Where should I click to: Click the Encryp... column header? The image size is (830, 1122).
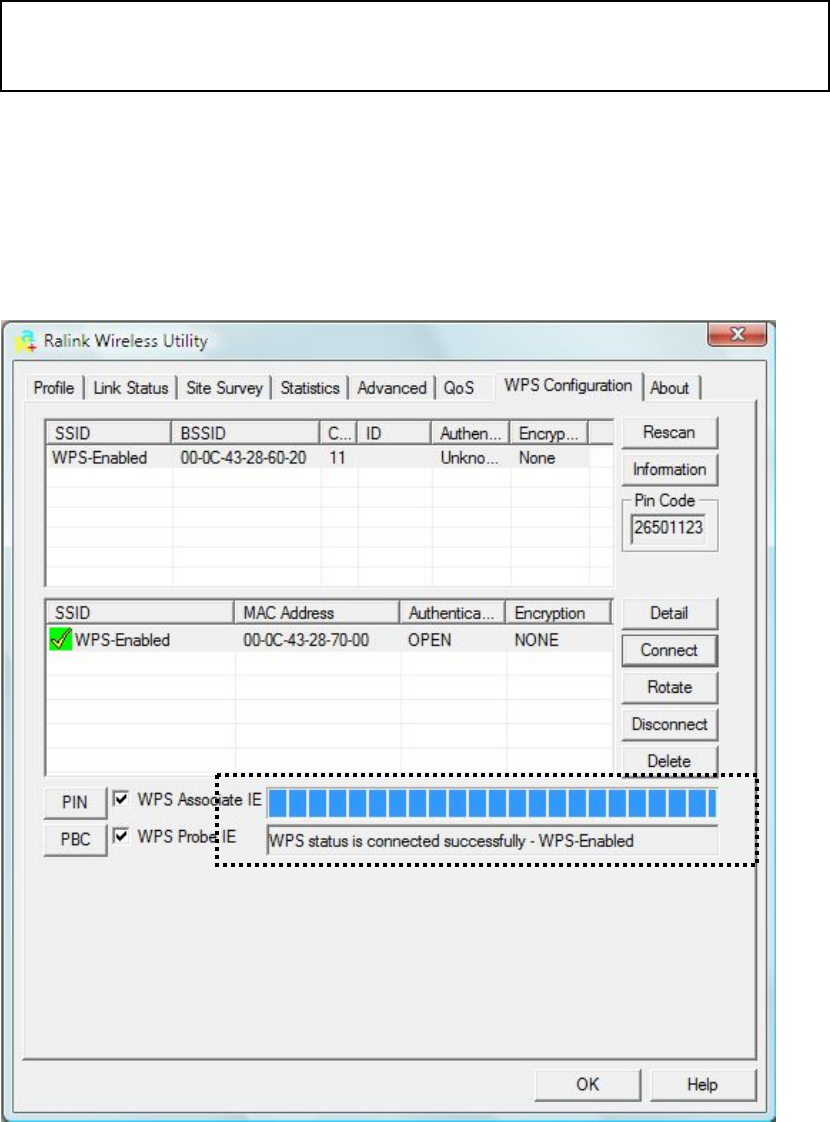click(549, 433)
